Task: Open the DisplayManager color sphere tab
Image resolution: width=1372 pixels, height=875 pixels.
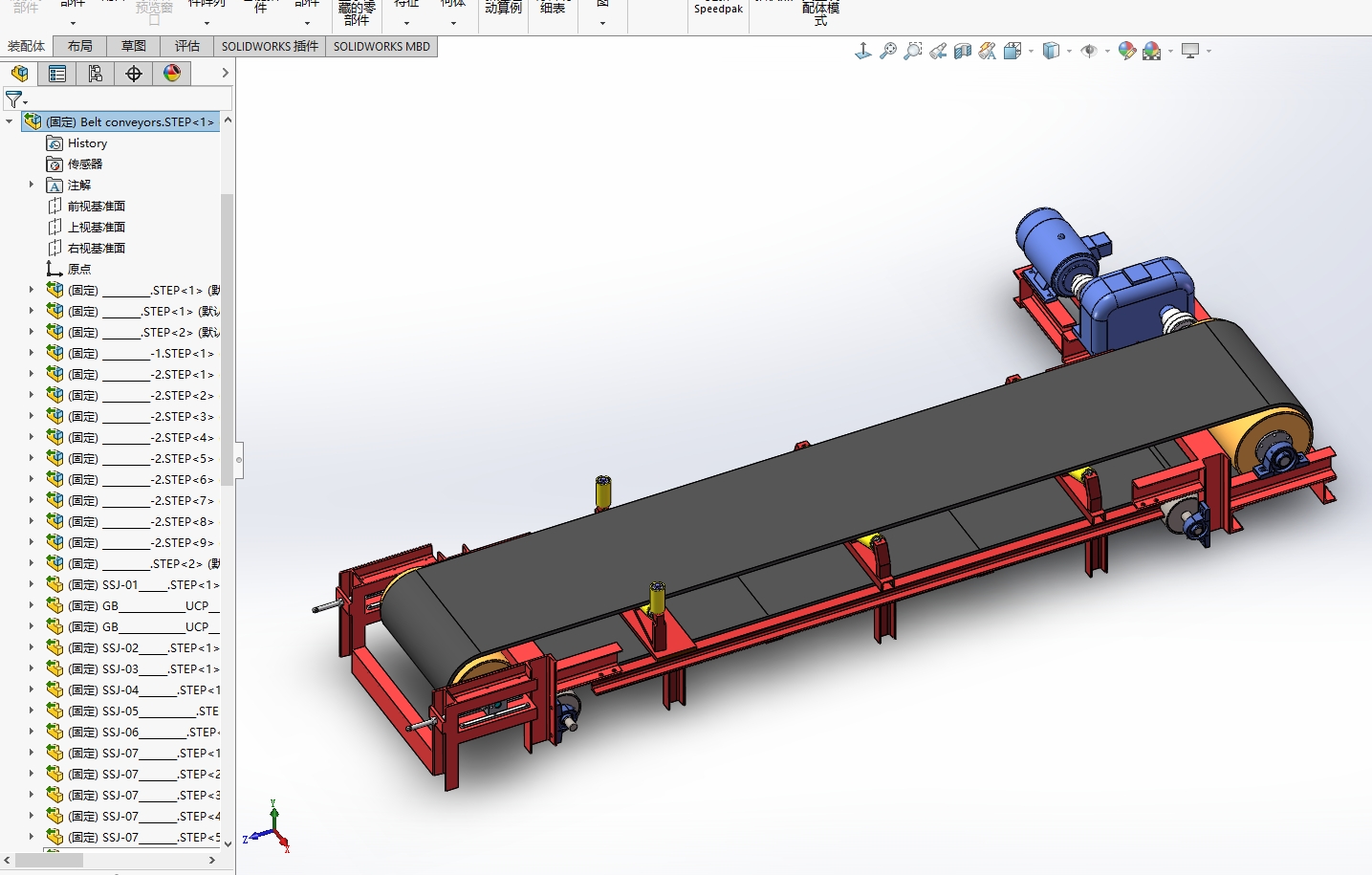Action: [172, 74]
